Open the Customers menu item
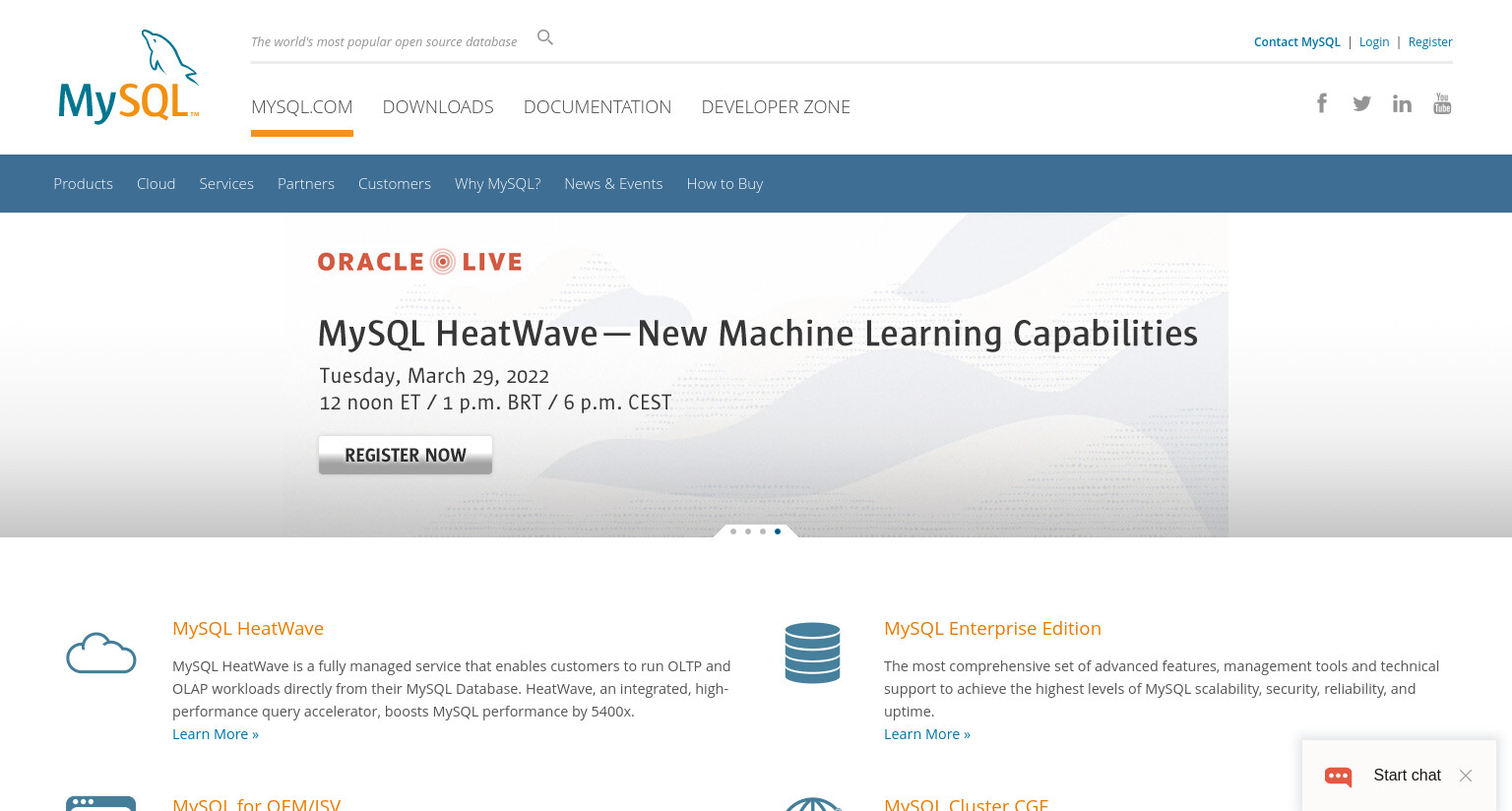 (x=395, y=183)
